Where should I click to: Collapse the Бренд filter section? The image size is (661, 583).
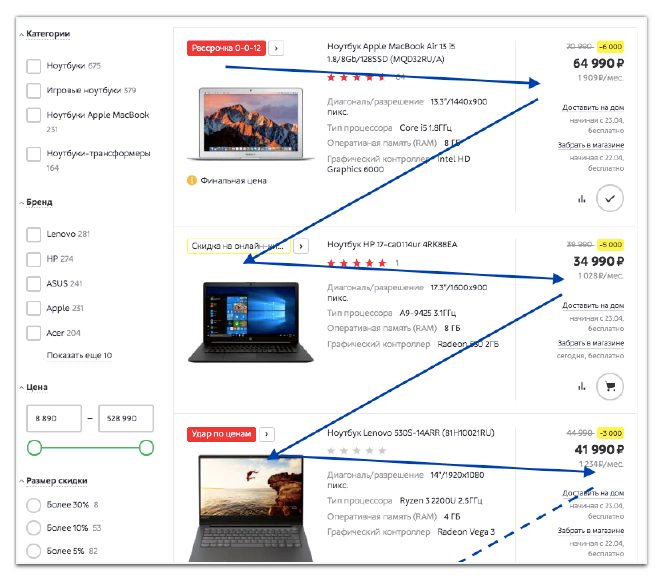[22, 202]
